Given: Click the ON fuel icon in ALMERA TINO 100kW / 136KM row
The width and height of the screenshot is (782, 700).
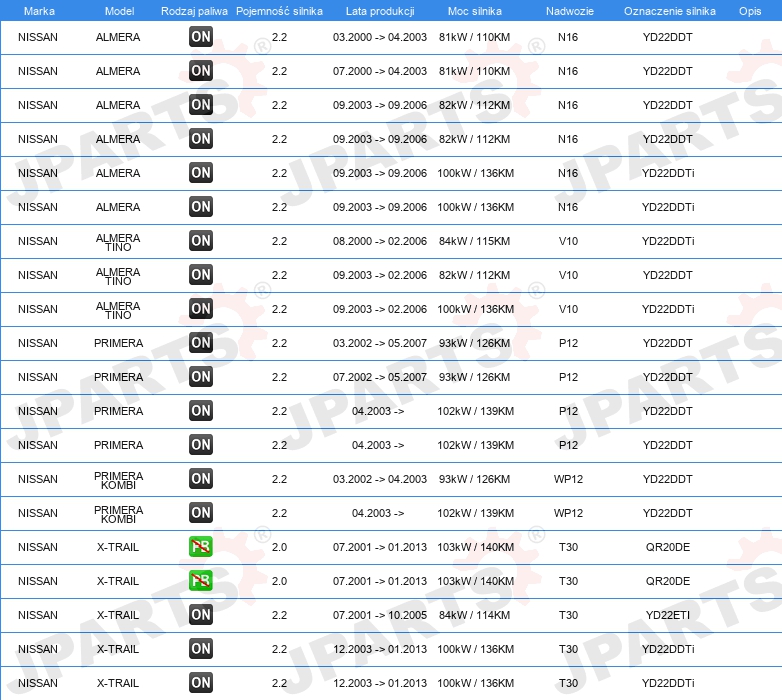Looking at the screenshot, I should click(200, 308).
